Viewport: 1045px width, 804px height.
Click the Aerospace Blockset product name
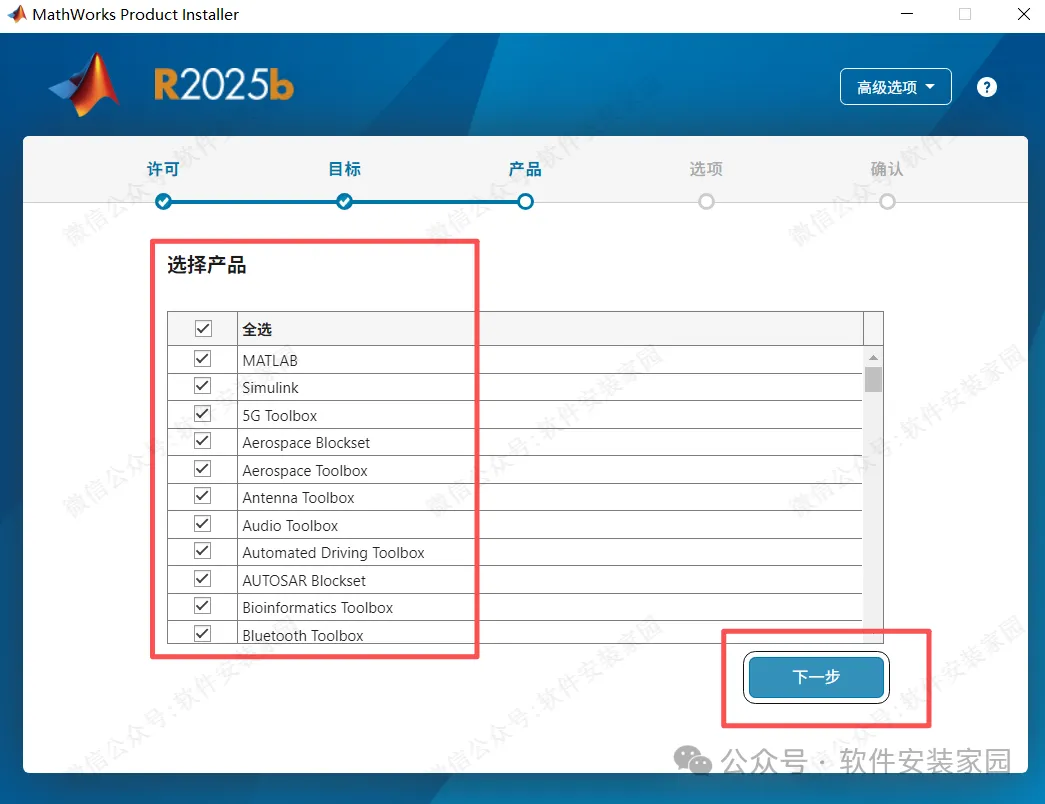coord(306,443)
